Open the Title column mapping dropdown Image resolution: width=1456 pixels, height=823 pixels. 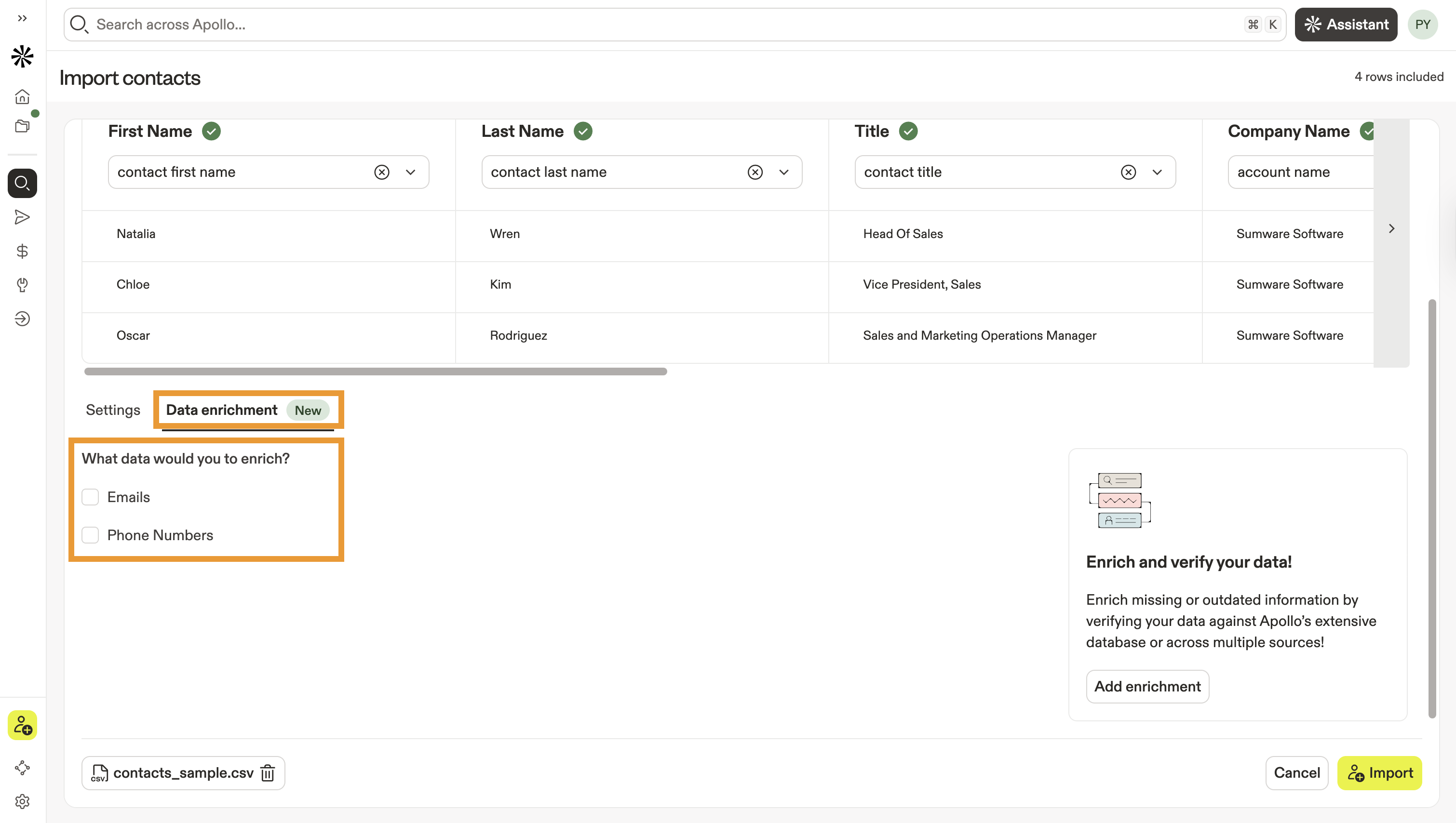[x=1157, y=172]
